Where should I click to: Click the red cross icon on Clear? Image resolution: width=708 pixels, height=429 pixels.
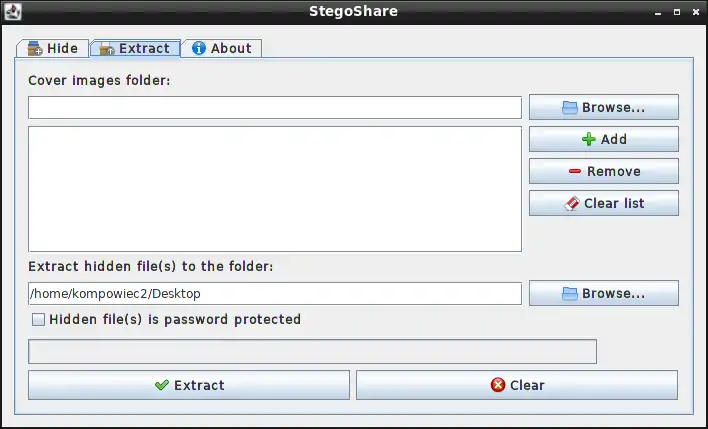click(498, 385)
